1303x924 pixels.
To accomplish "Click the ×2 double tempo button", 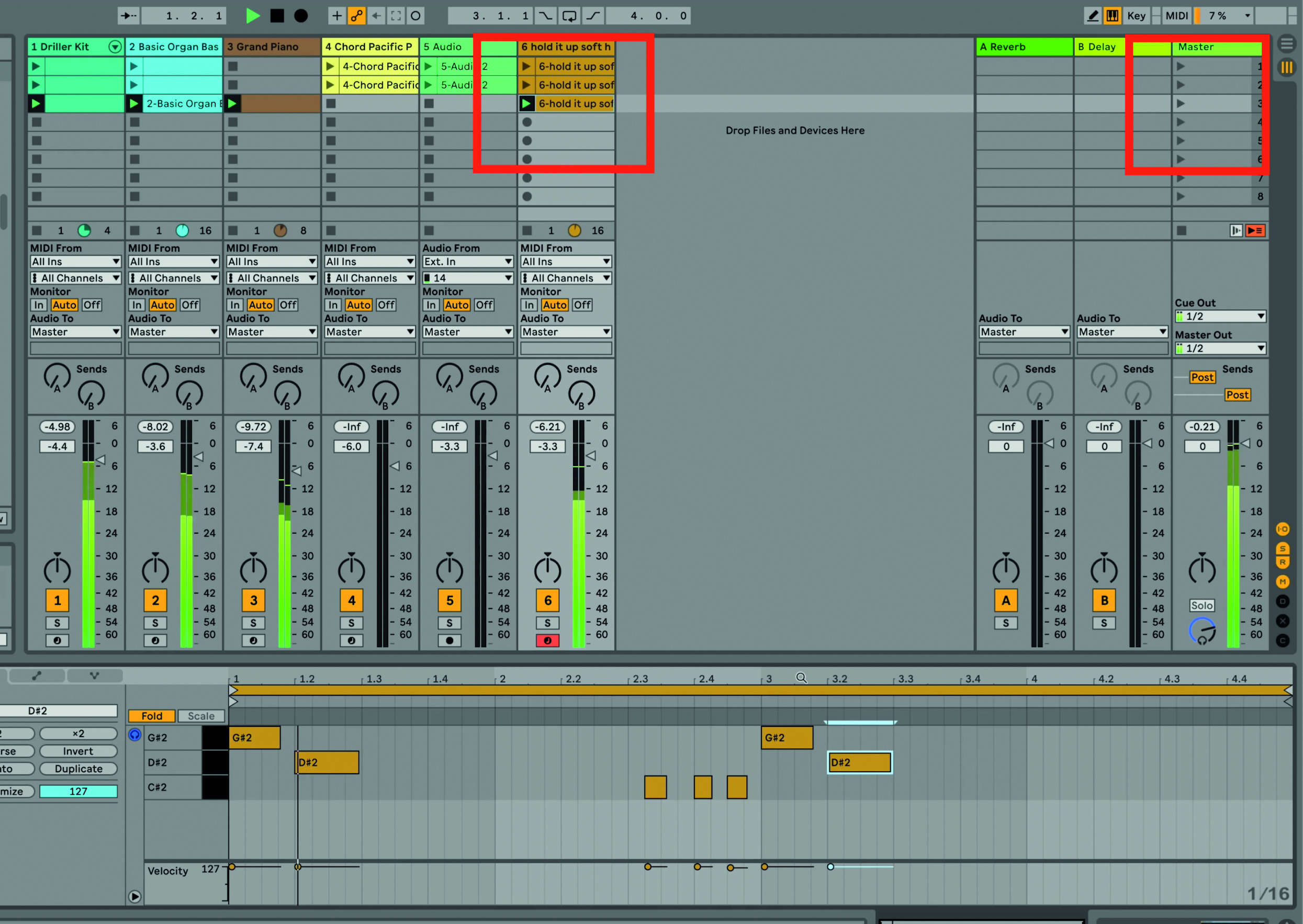I will [78, 734].
